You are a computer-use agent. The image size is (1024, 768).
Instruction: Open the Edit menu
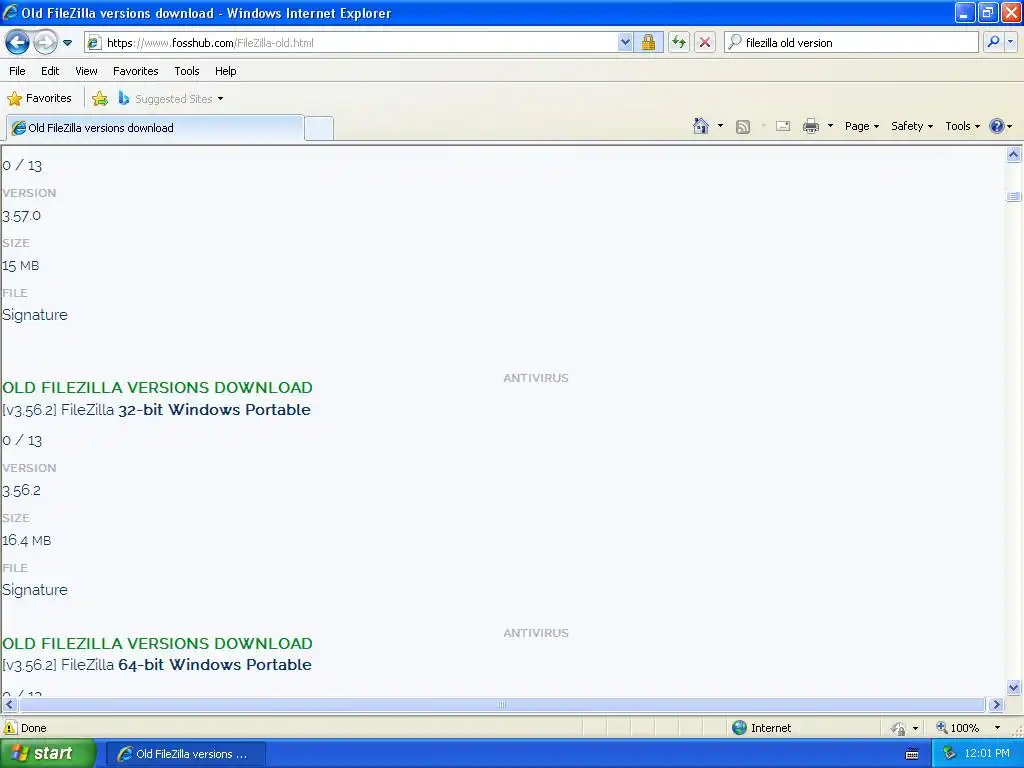coord(50,71)
